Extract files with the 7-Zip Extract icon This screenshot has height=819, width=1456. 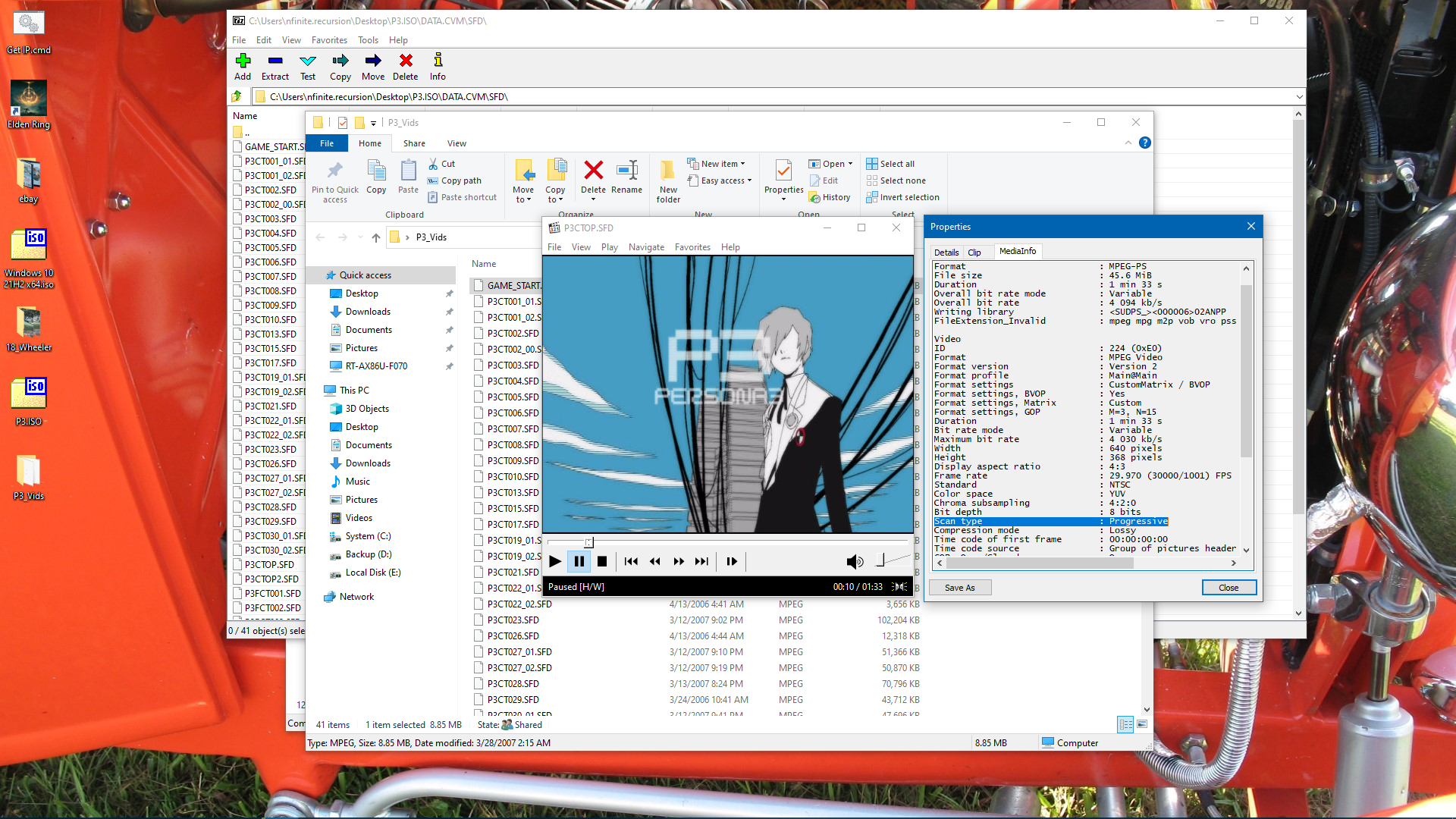click(x=275, y=67)
